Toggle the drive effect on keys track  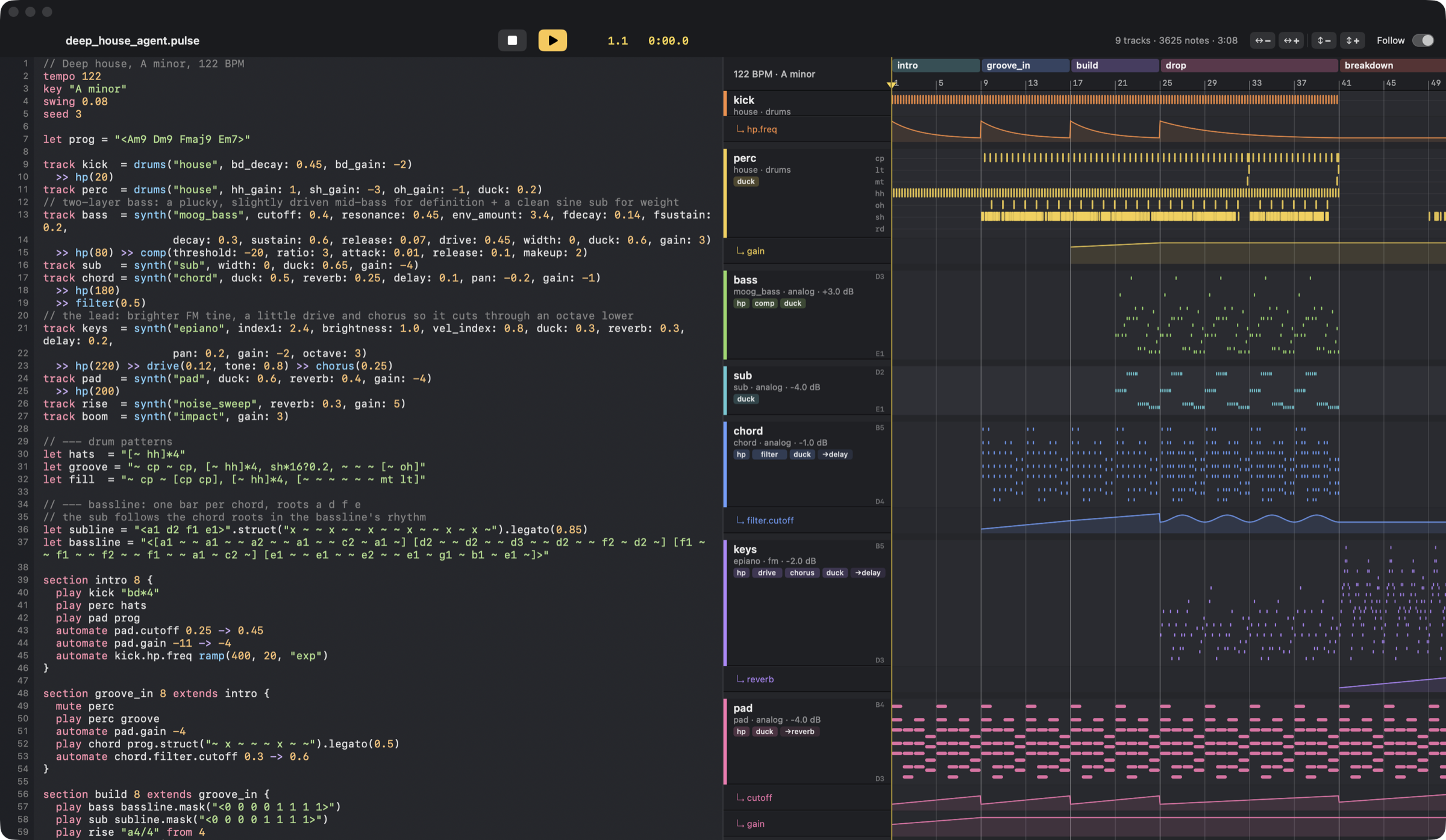point(766,573)
